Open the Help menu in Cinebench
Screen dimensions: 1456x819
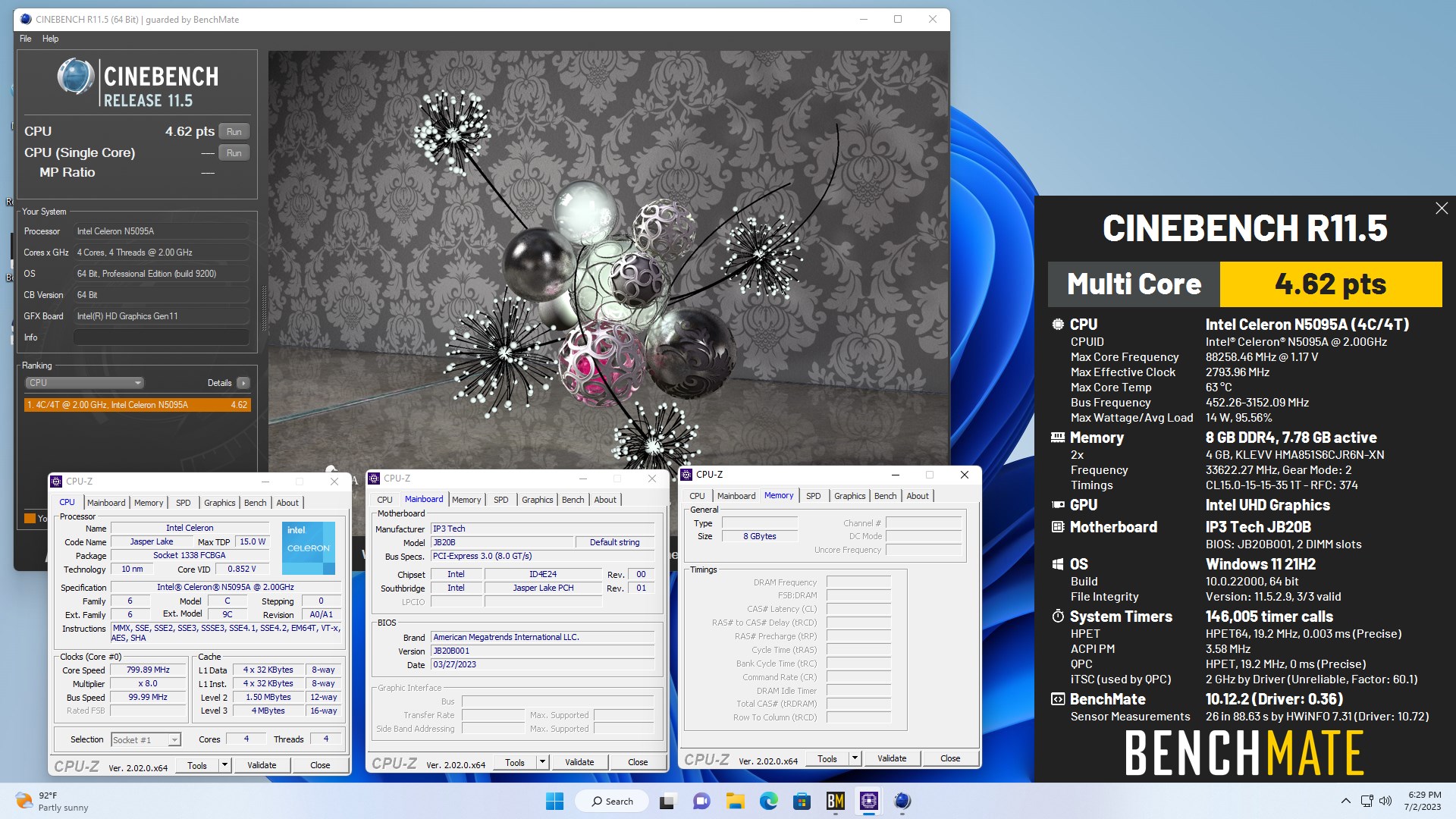50,39
